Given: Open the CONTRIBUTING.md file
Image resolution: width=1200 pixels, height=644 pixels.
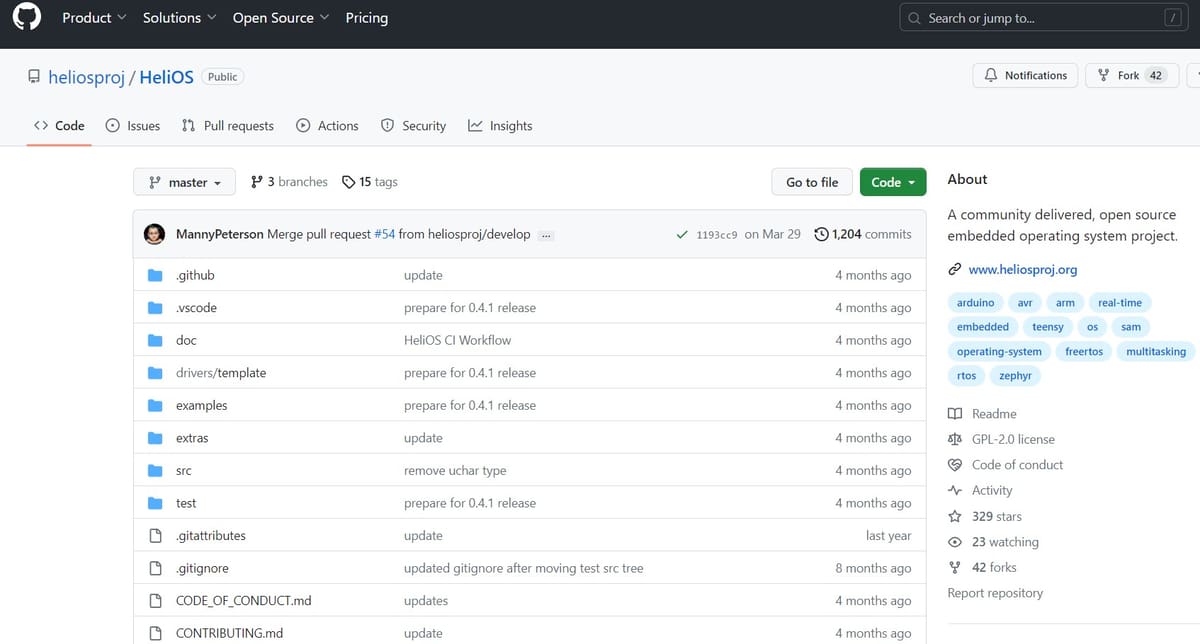Looking at the screenshot, I should pos(229,633).
